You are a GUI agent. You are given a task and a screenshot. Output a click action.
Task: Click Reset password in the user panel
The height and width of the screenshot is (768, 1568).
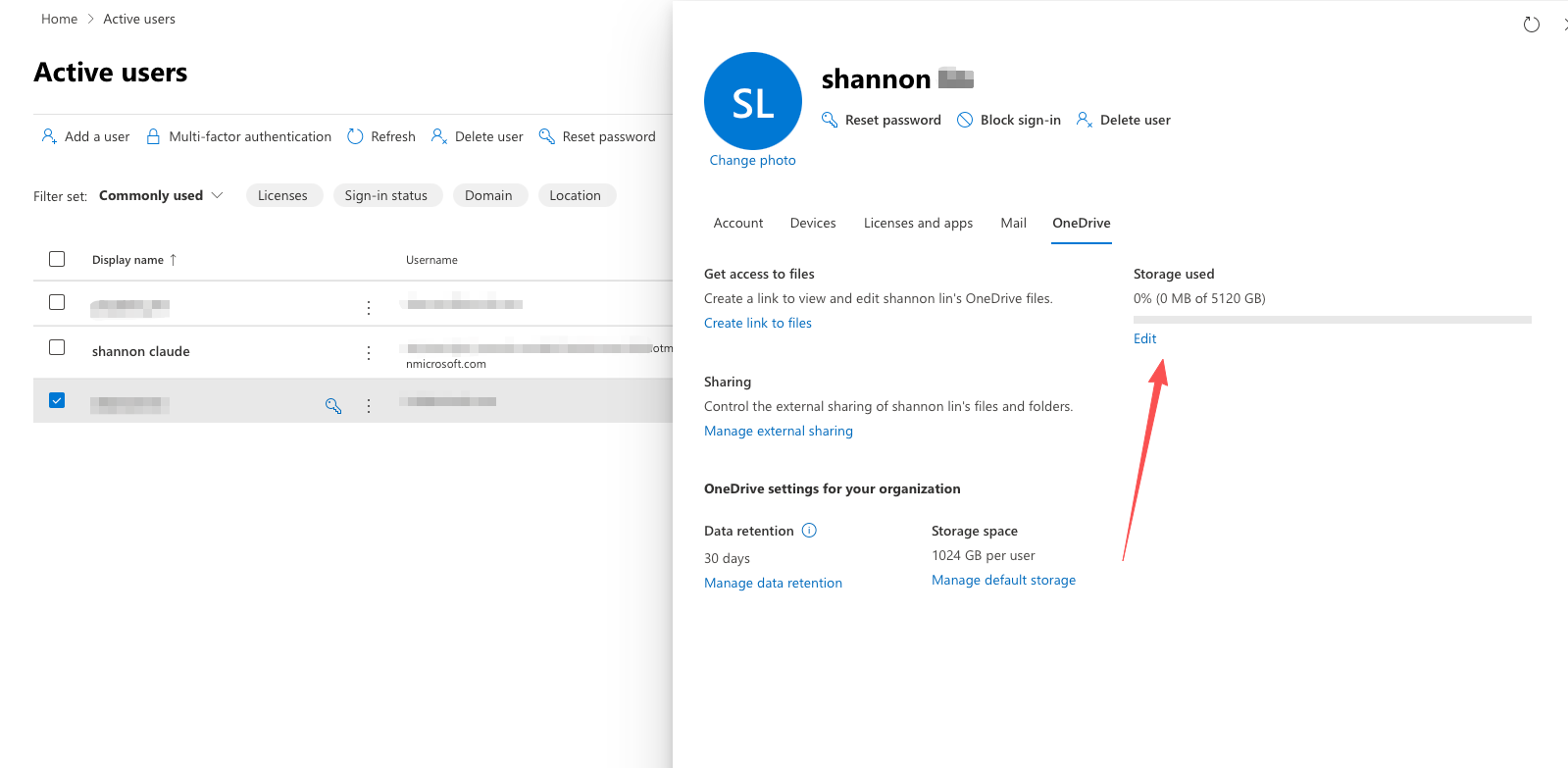point(881,120)
